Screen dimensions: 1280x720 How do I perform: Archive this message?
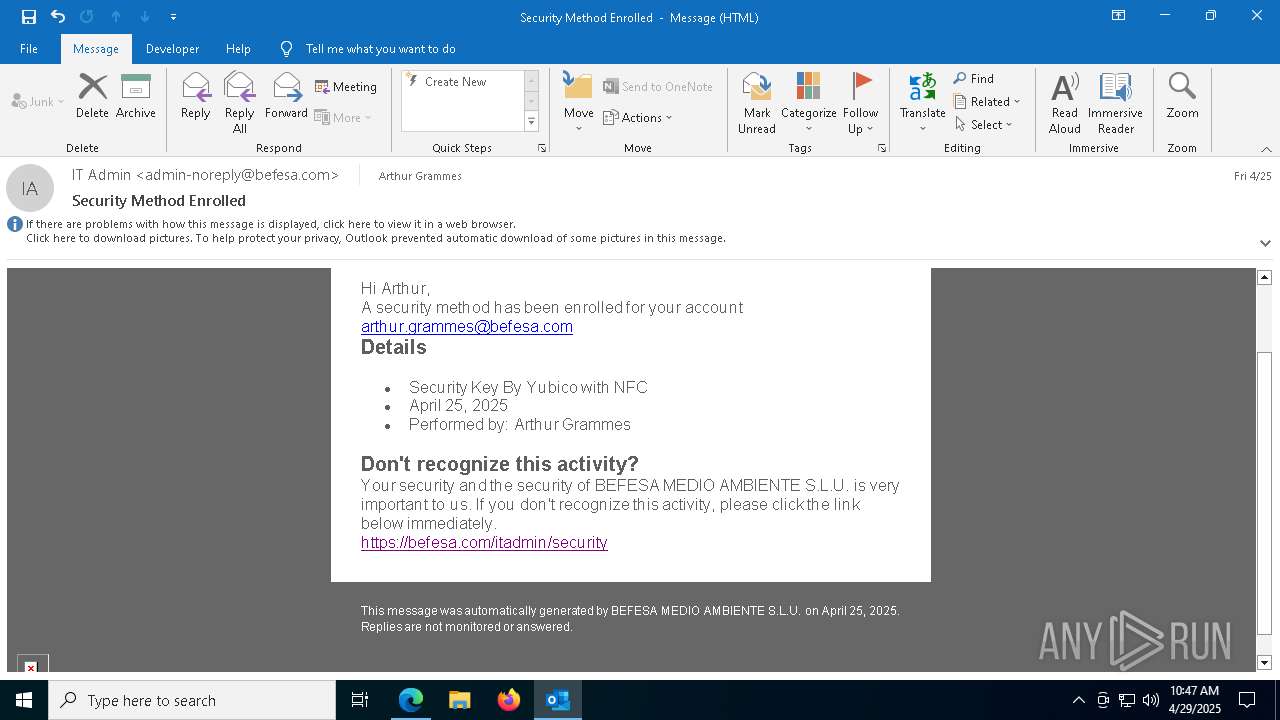tap(136, 96)
